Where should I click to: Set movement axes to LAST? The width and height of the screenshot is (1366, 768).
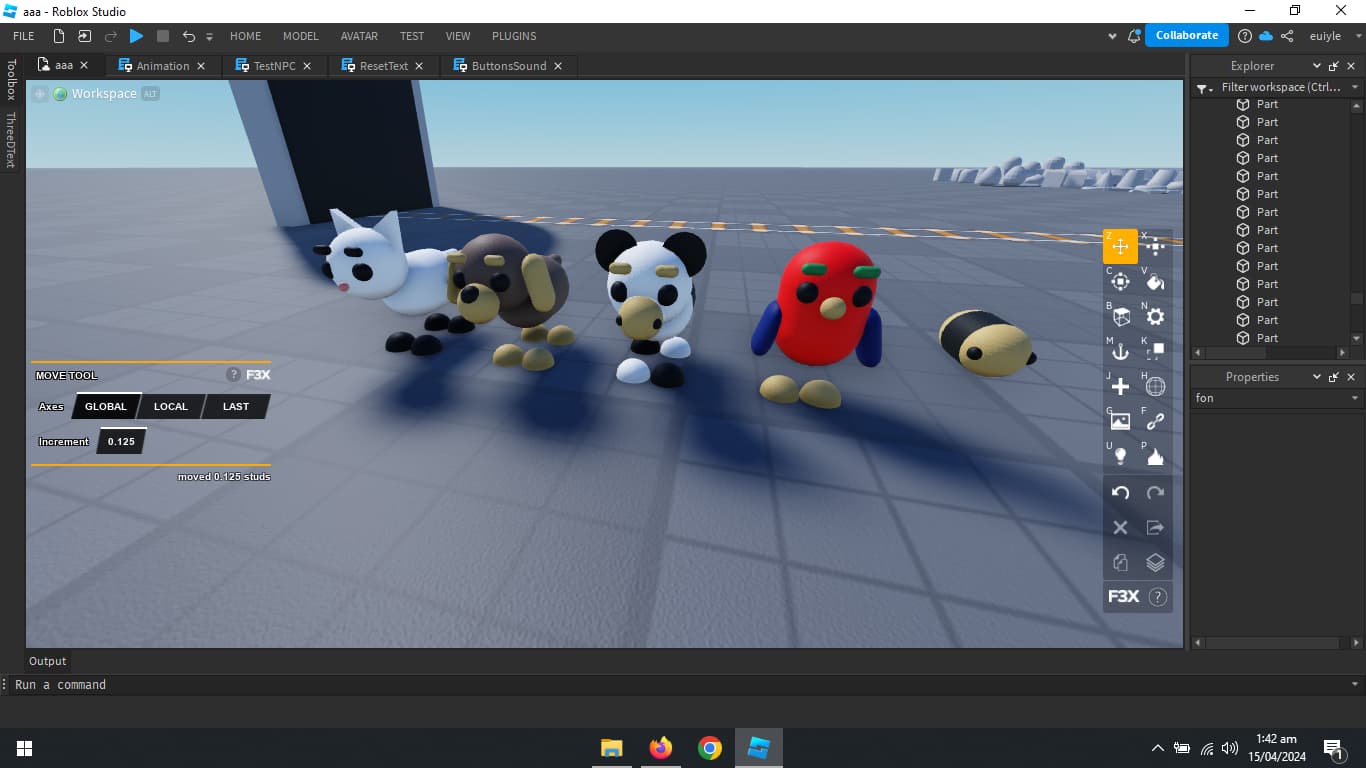236,406
